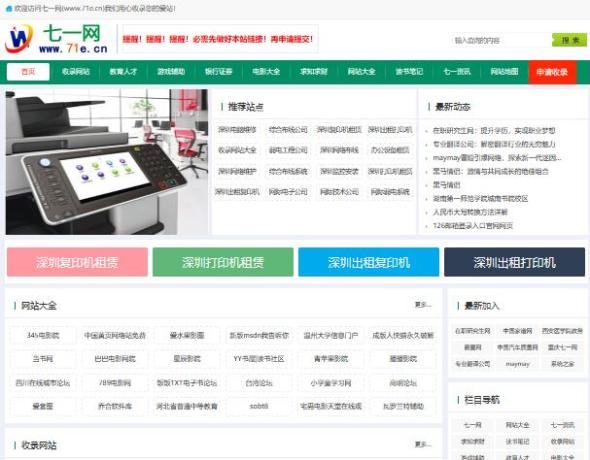The image size is (590, 460).
Task: Open 读书笔记 in the green navigation bar
Action: pos(409,71)
